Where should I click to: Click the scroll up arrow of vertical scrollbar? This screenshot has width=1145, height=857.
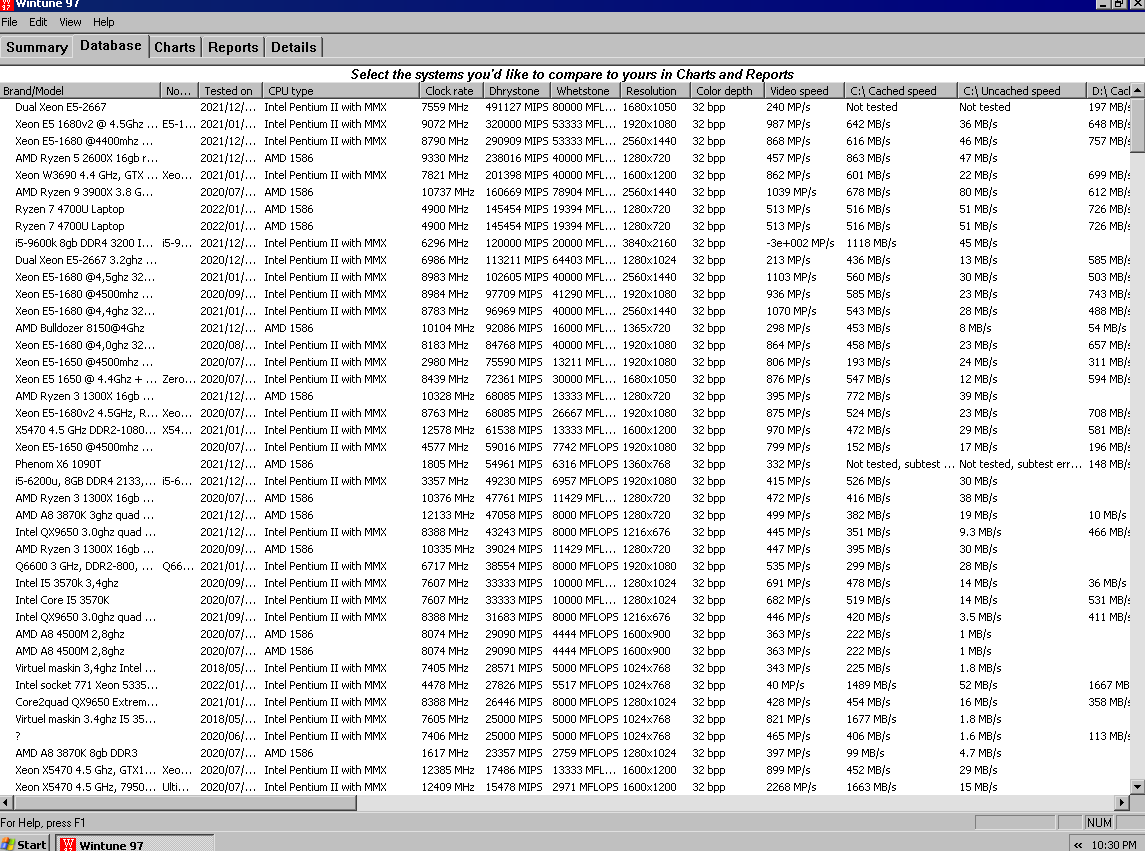coord(1138,91)
